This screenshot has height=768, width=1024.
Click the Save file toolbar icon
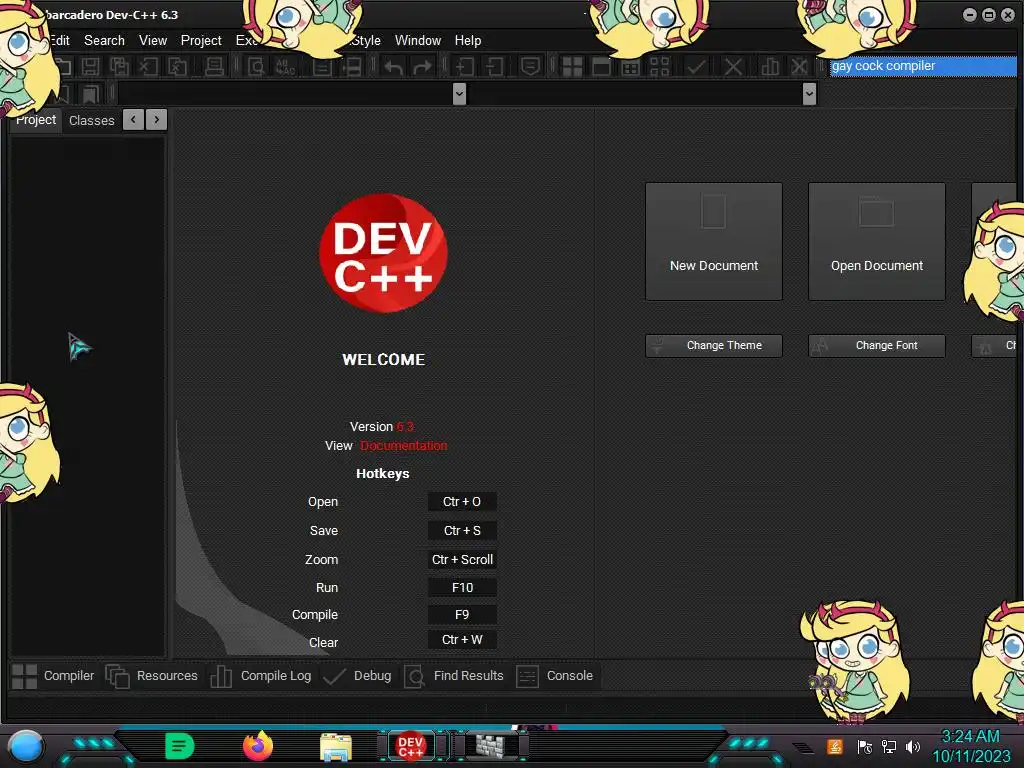click(91, 67)
